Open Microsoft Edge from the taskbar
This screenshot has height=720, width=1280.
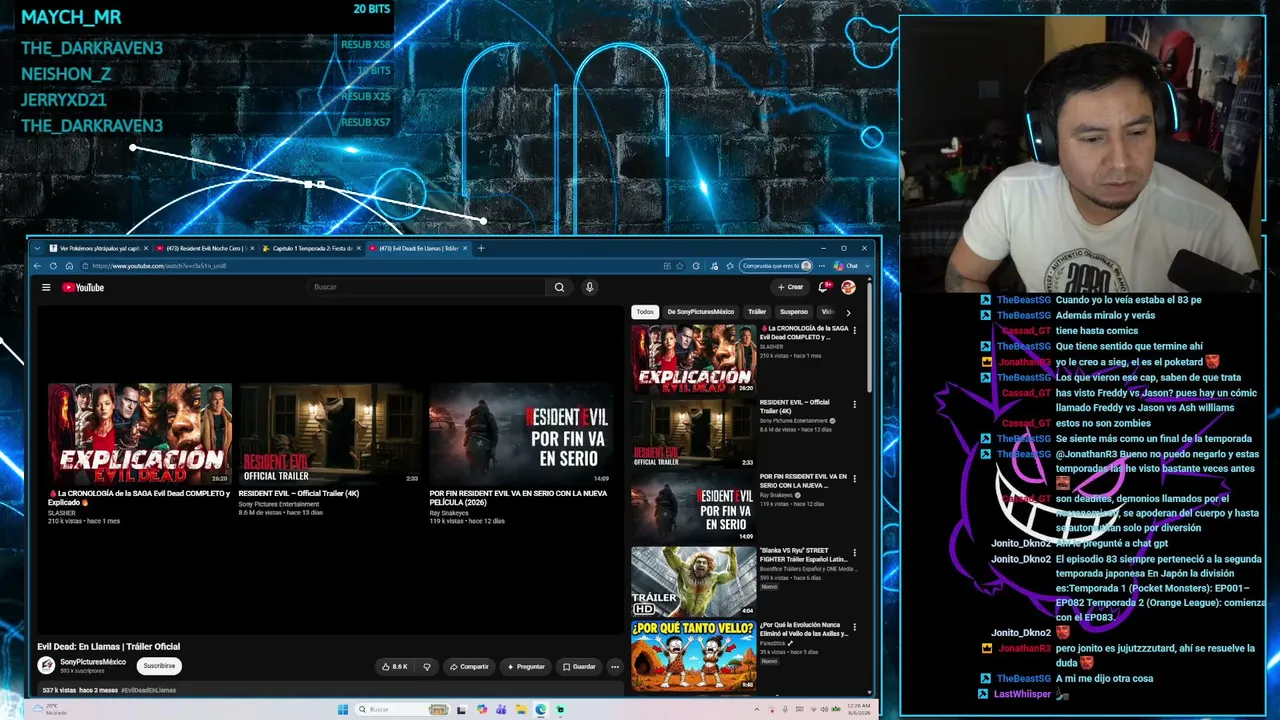541,710
